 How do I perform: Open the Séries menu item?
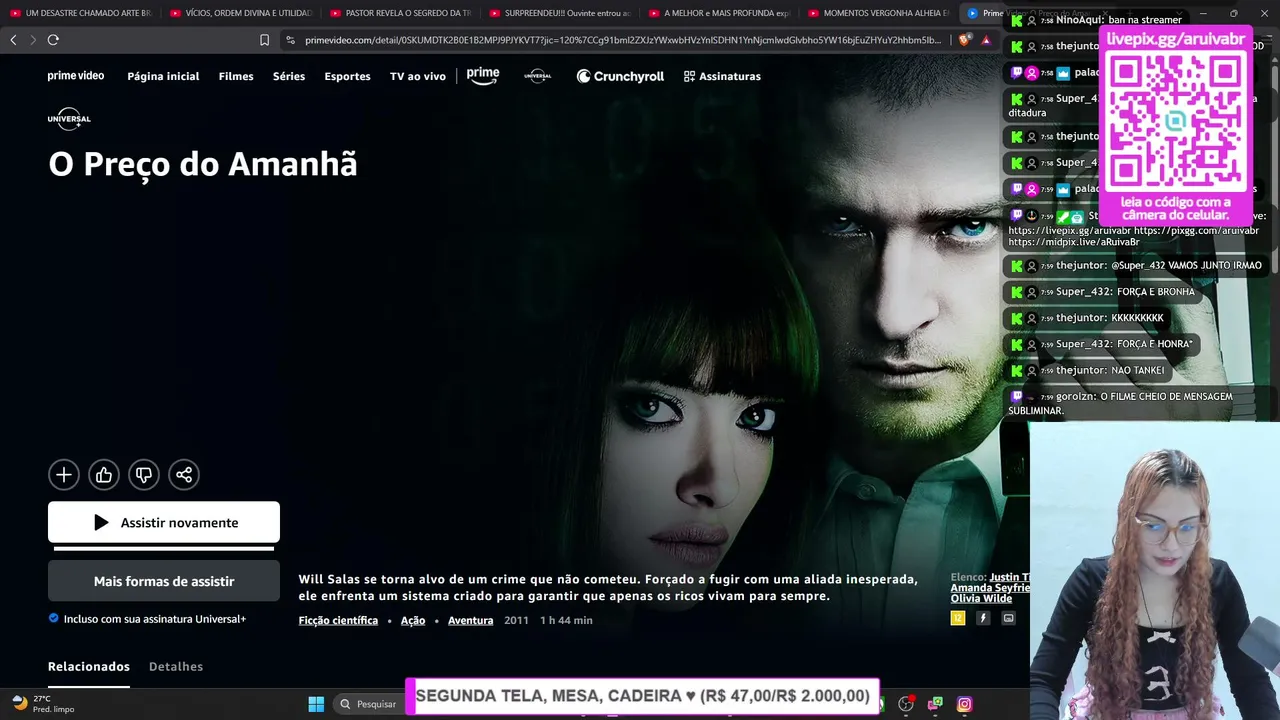click(x=289, y=76)
